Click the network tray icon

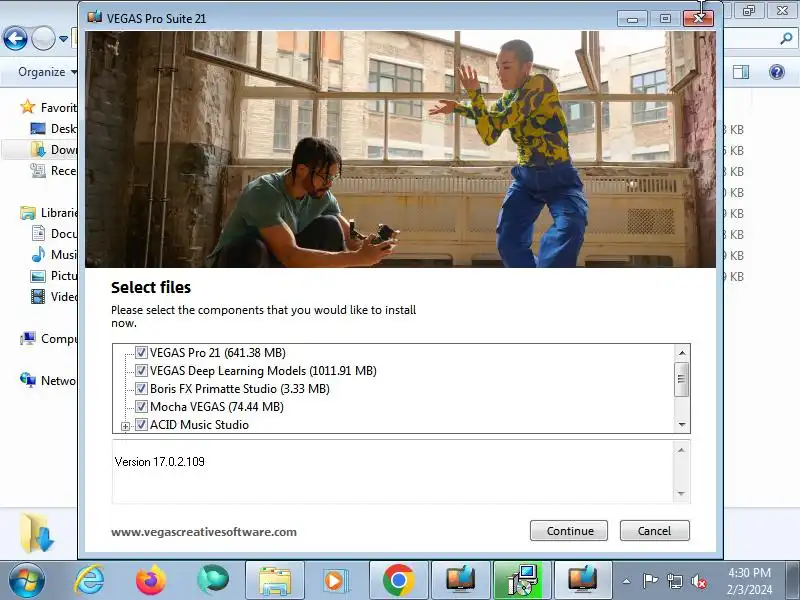pyautogui.click(x=674, y=581)
